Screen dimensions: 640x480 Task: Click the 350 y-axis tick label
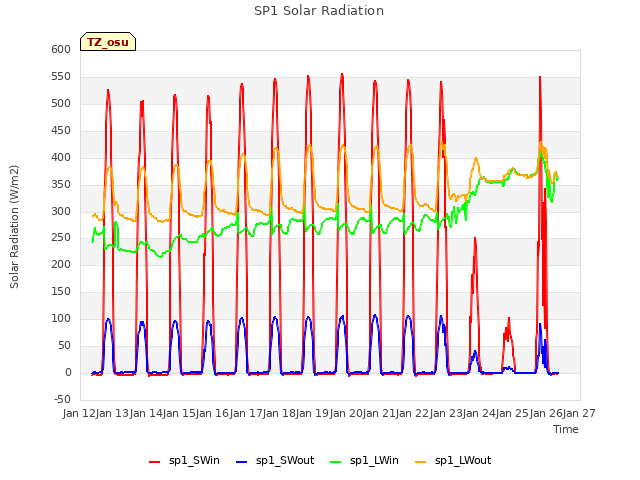pyautogui.click(x=61, y=184)
